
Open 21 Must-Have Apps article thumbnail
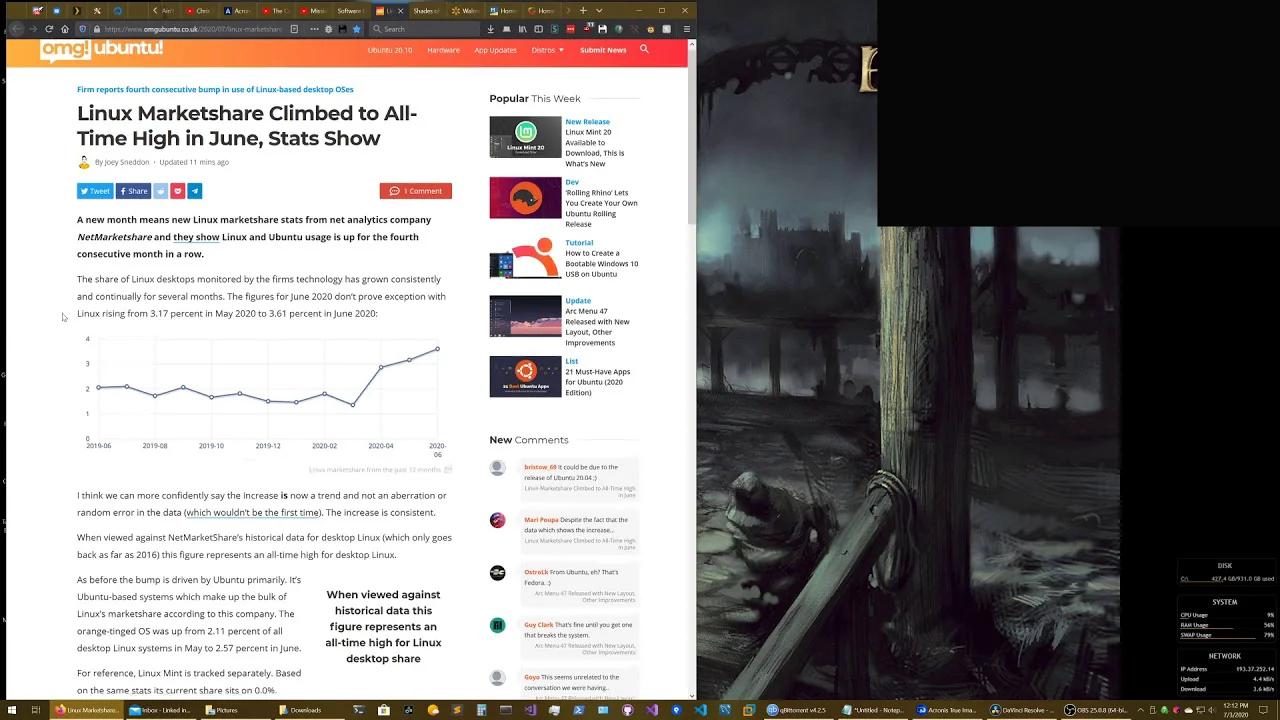point(525,377)
